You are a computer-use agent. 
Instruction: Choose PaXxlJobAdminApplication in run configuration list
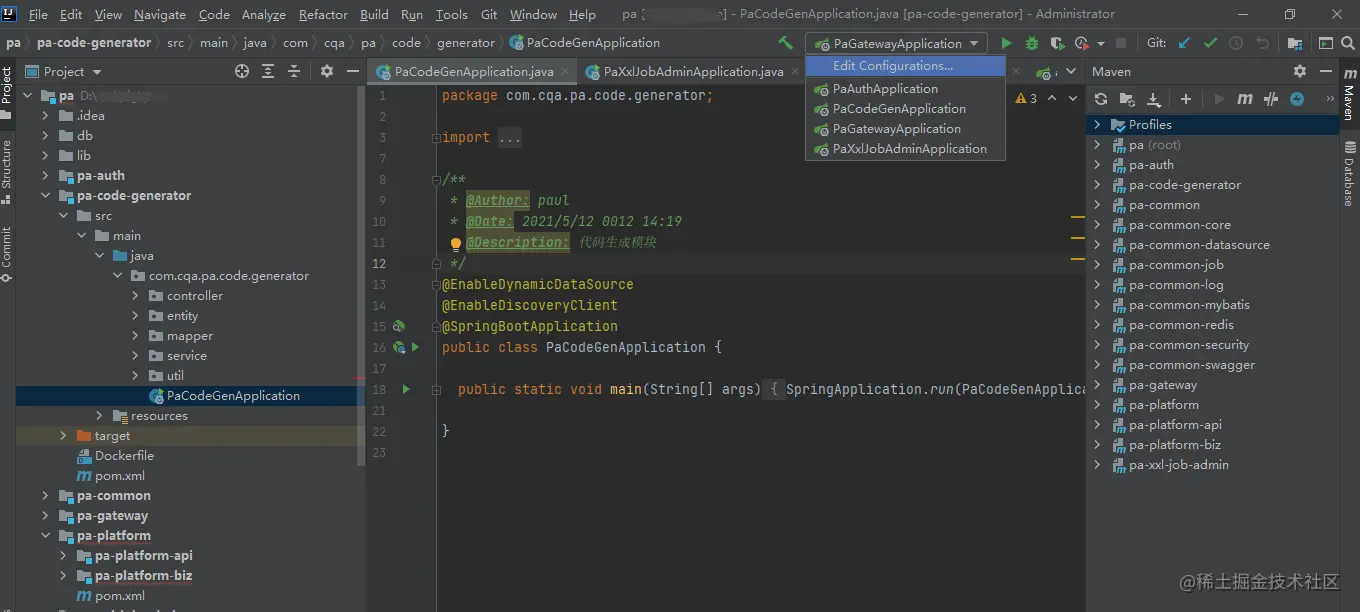tap(905, 149)
